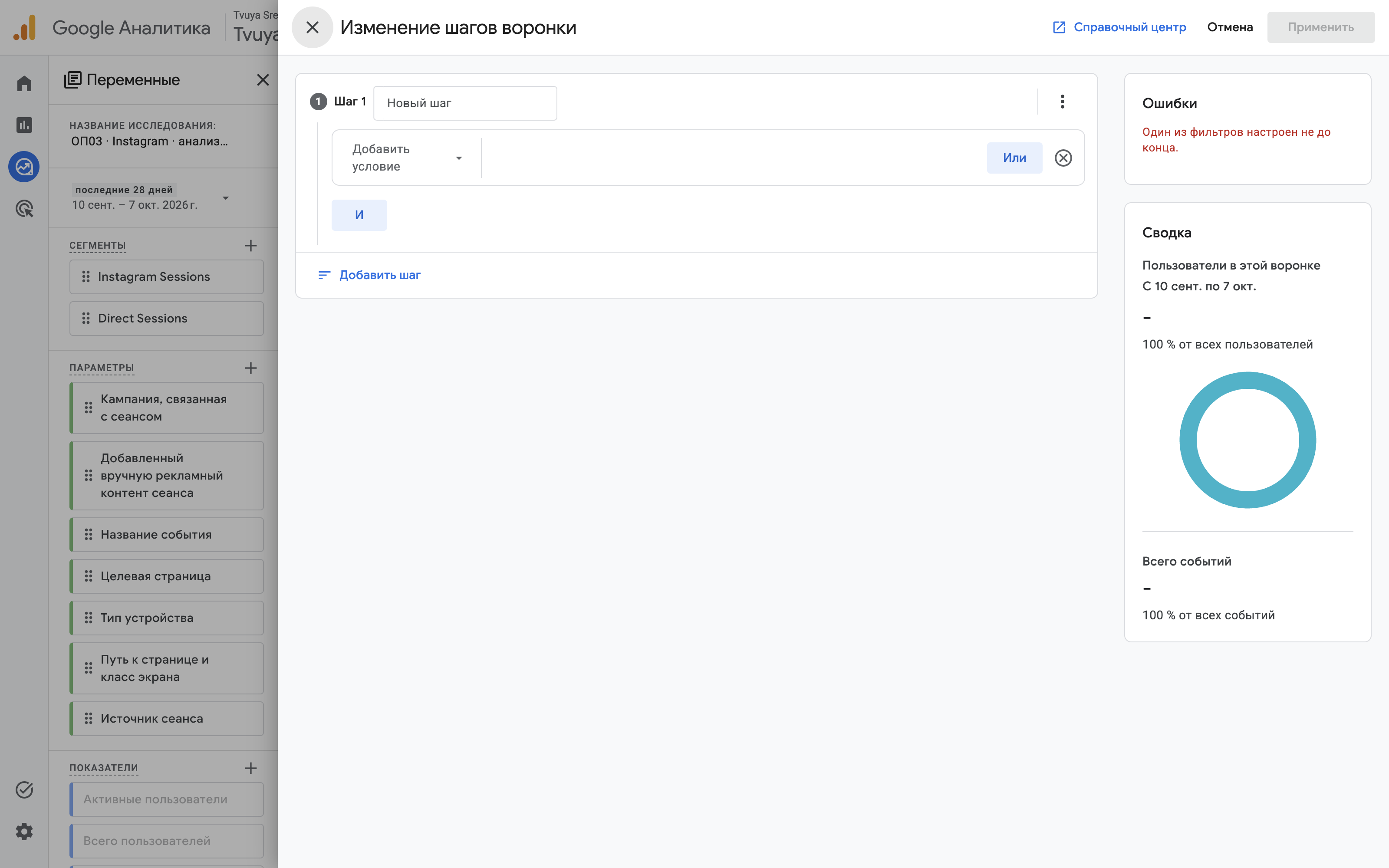Close the funnel steps editing panel
1389x868 pixels.
[312, 27]
